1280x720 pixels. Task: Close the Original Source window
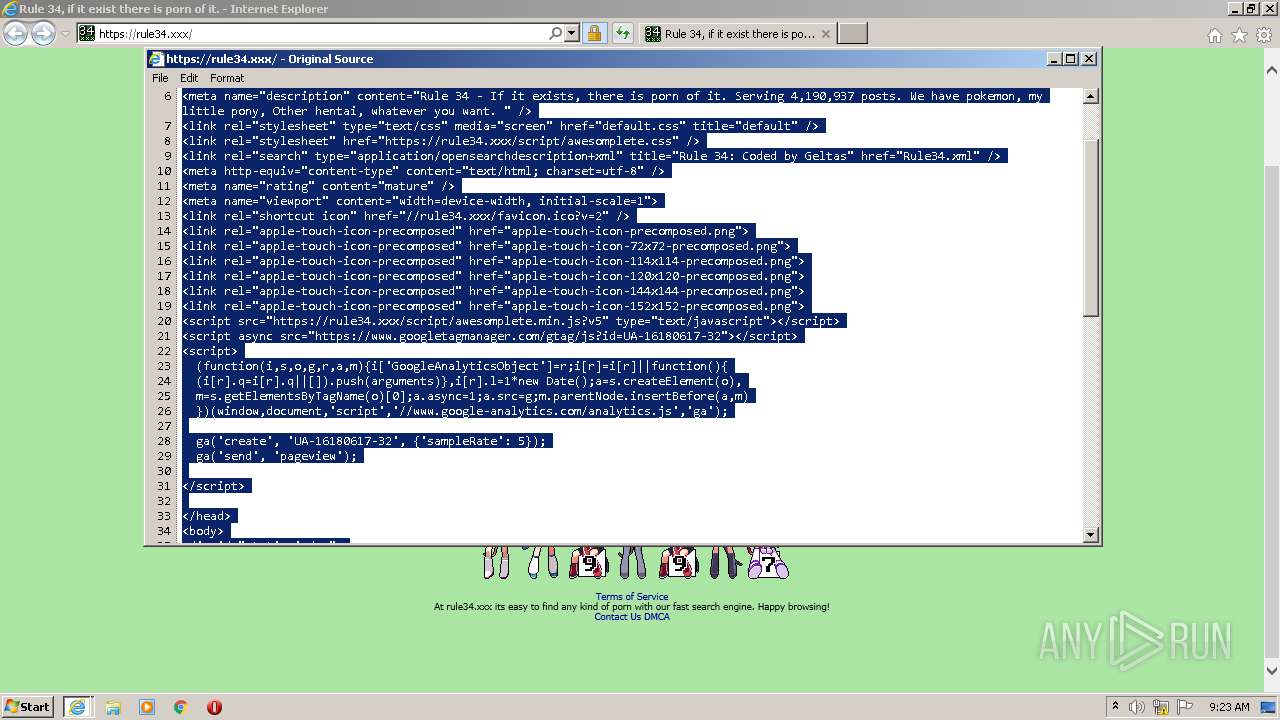pyautogui.click(x=1089, y=59)
